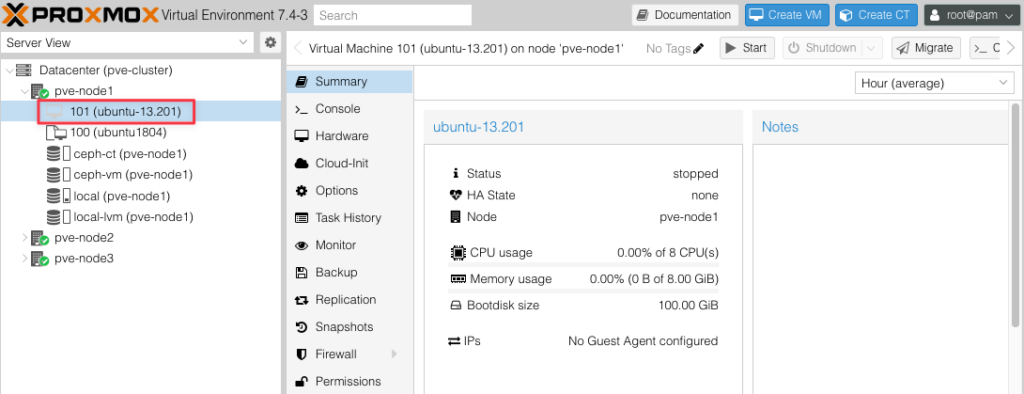
Task: Click the local-lvm storage icon
Action: [x=59, y=217]
